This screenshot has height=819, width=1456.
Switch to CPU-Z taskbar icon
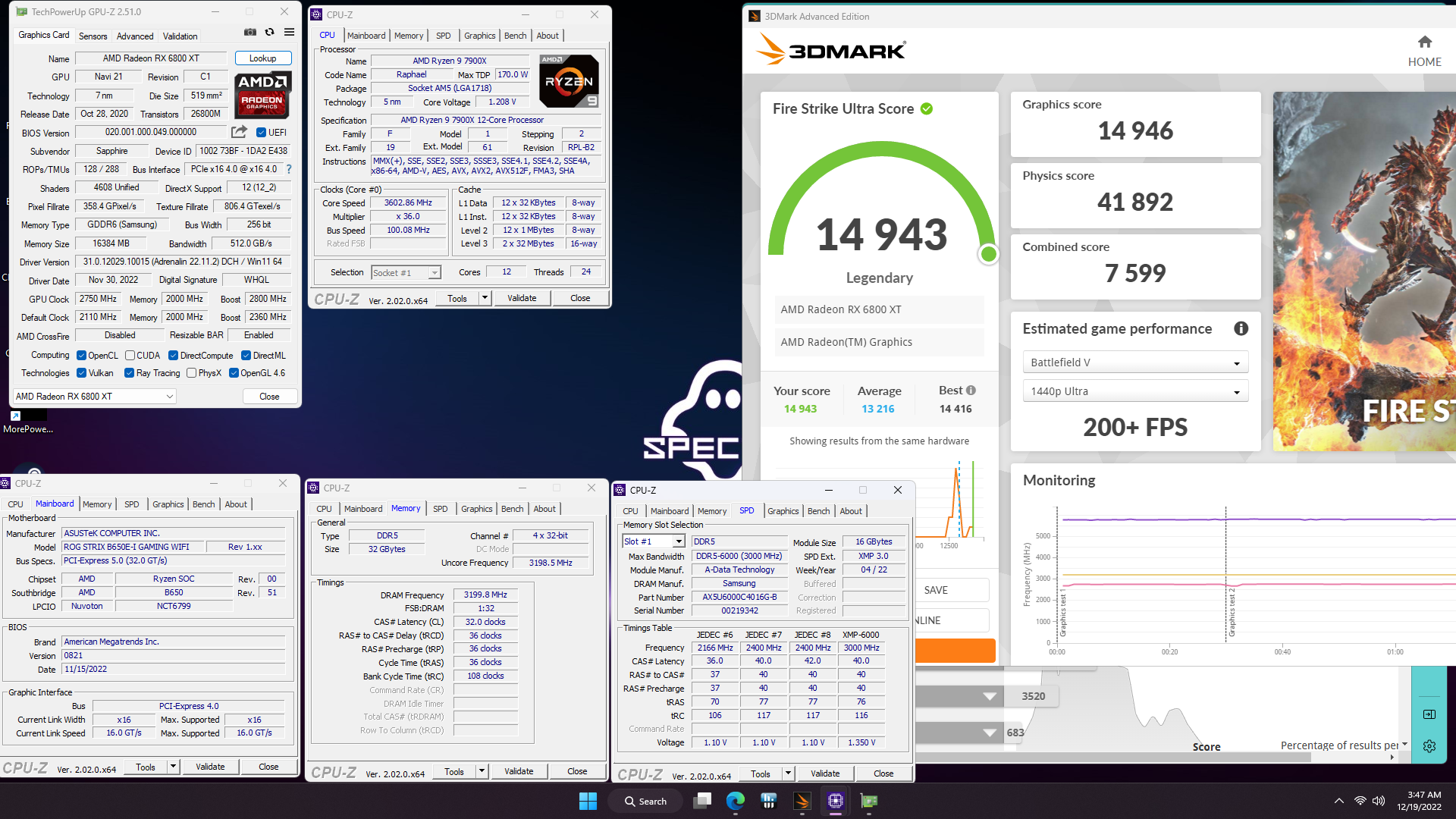point(835,801)
